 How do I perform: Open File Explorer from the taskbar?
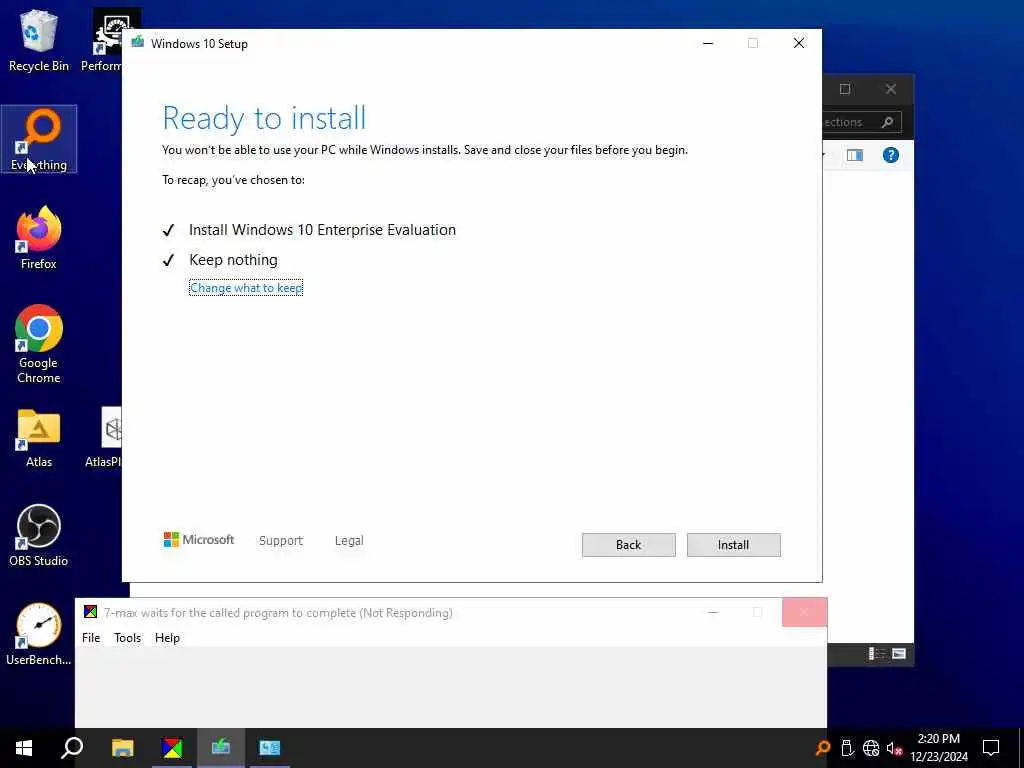(122, 748)
